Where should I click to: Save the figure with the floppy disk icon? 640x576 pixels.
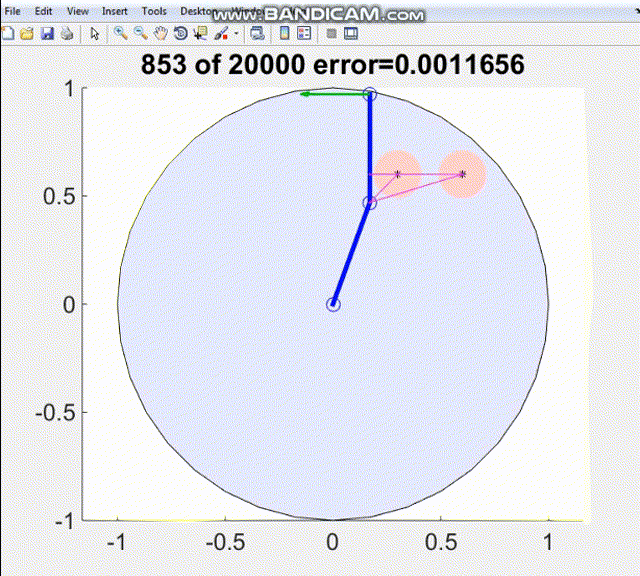point(47,33)
